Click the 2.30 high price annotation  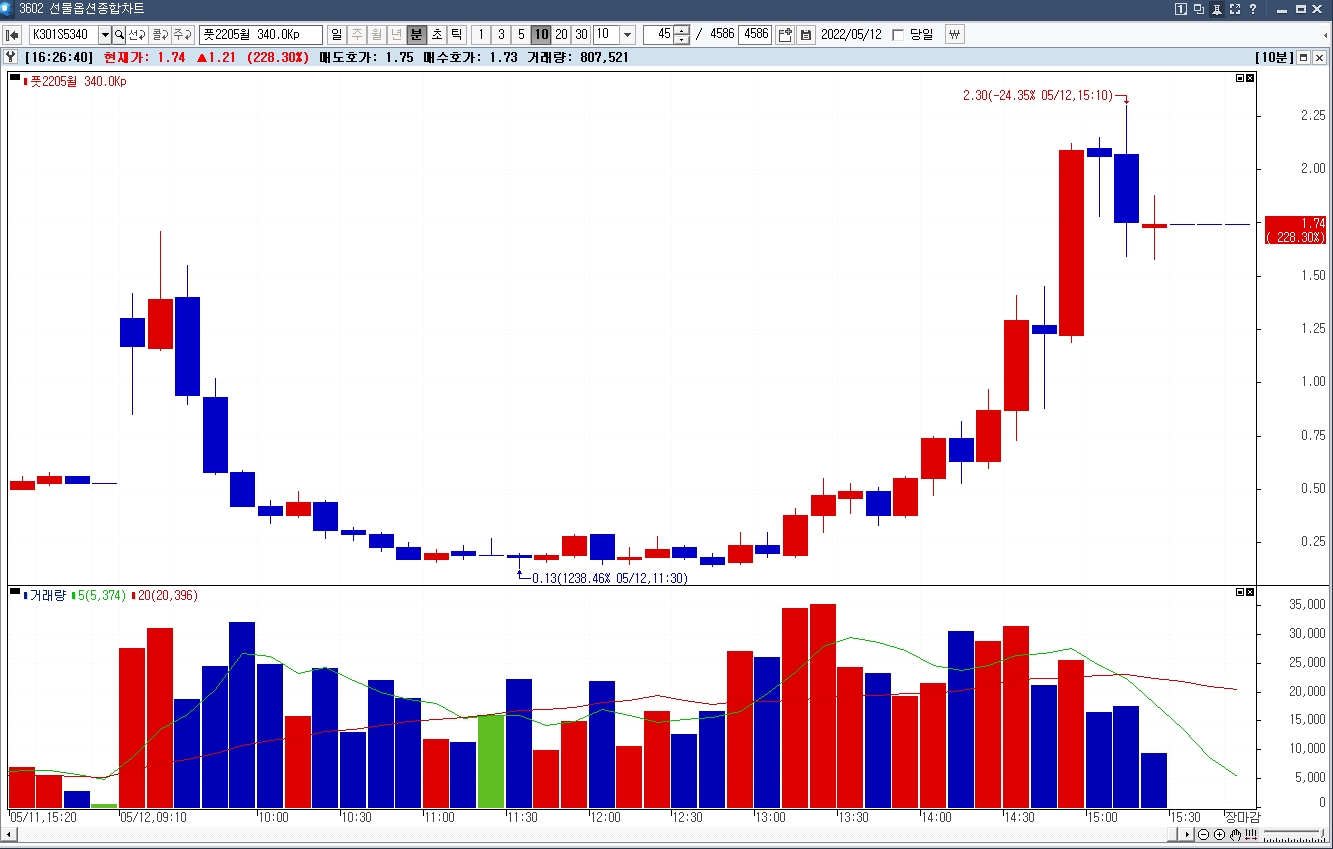(1038, 95)
